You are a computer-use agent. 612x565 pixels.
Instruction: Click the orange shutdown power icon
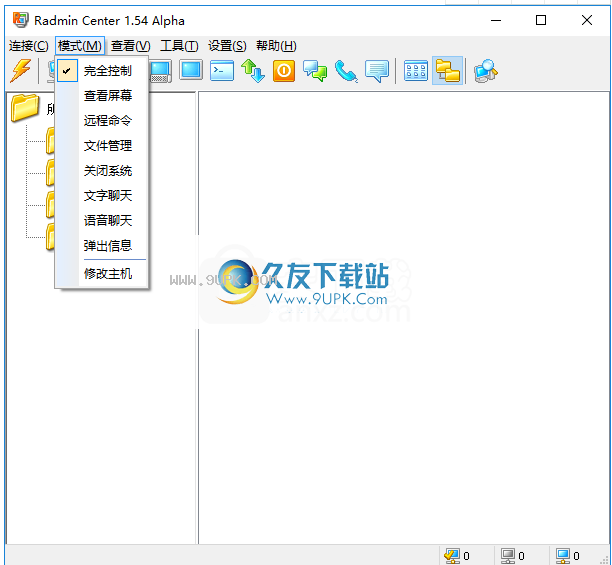284,71
